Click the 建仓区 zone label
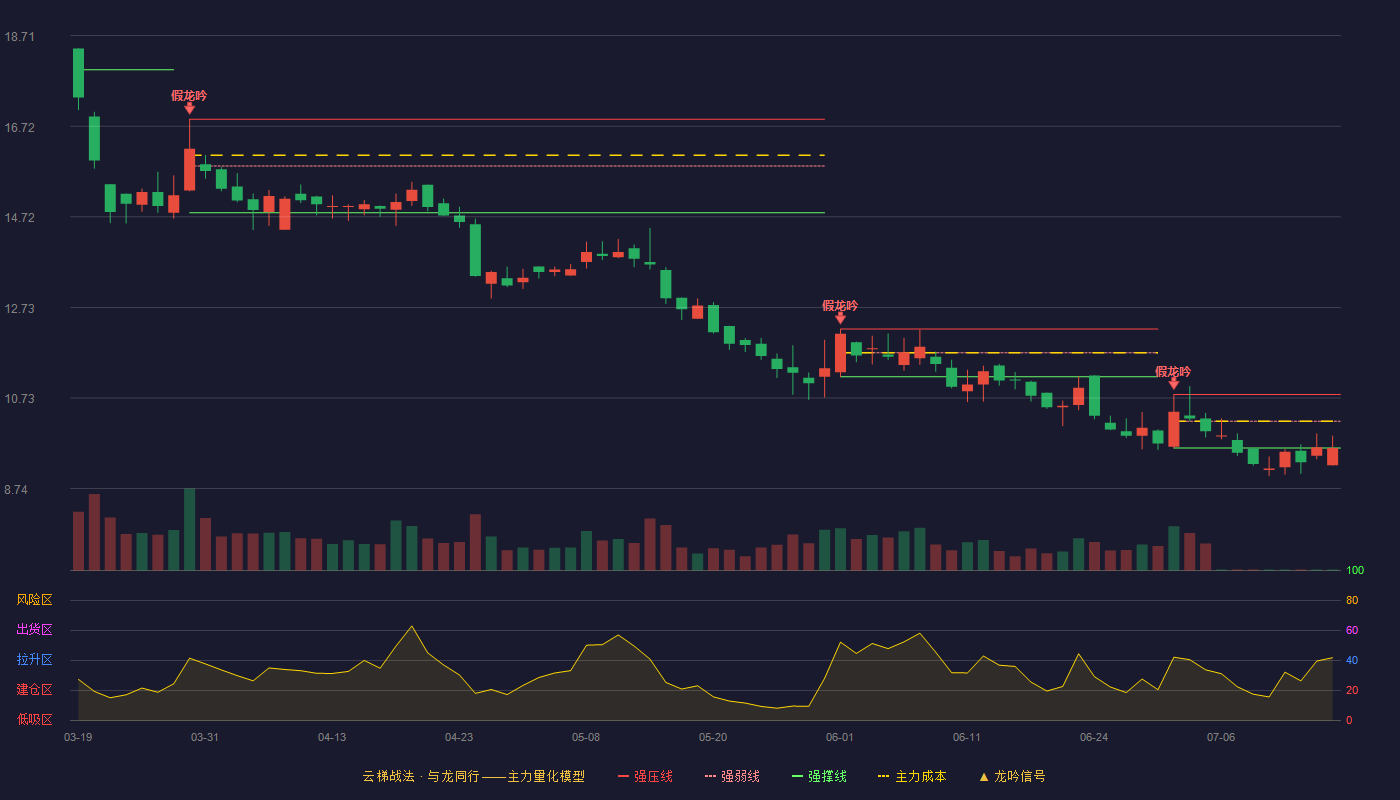This screenshot has width=1400, height=800. pos(34,690)
